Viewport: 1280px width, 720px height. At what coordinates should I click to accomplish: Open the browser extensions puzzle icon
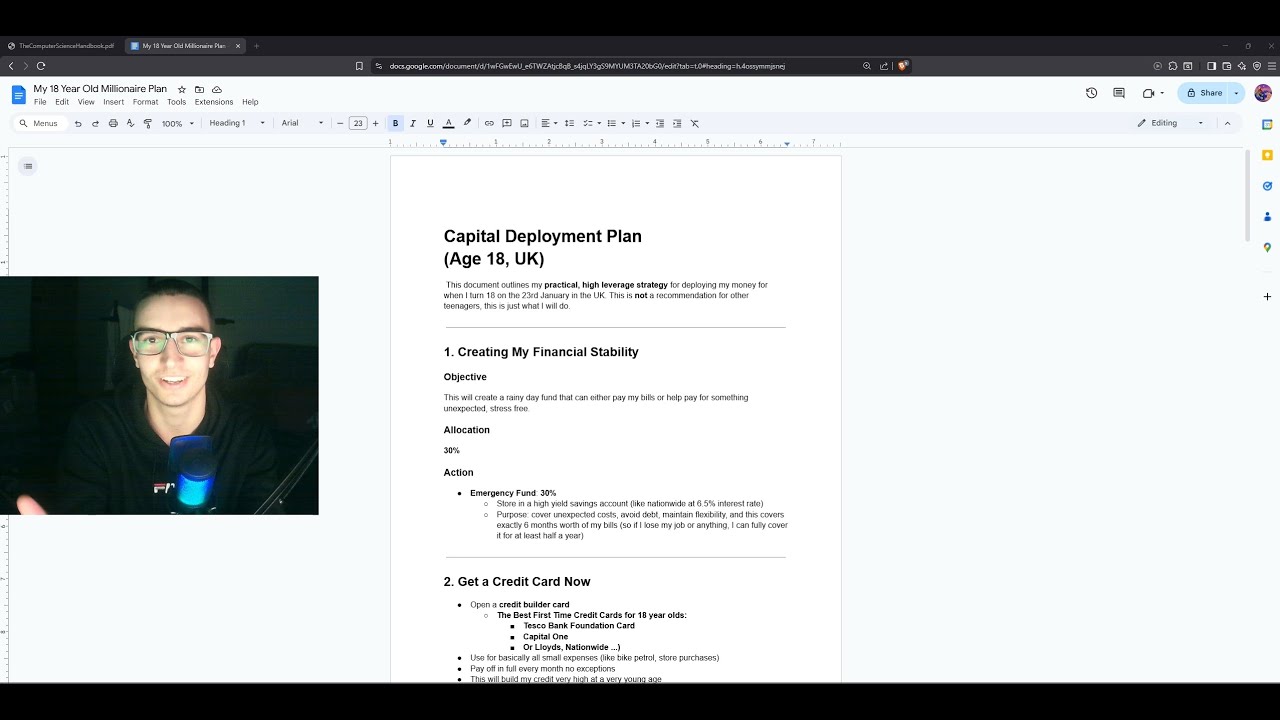point(1173,66)
